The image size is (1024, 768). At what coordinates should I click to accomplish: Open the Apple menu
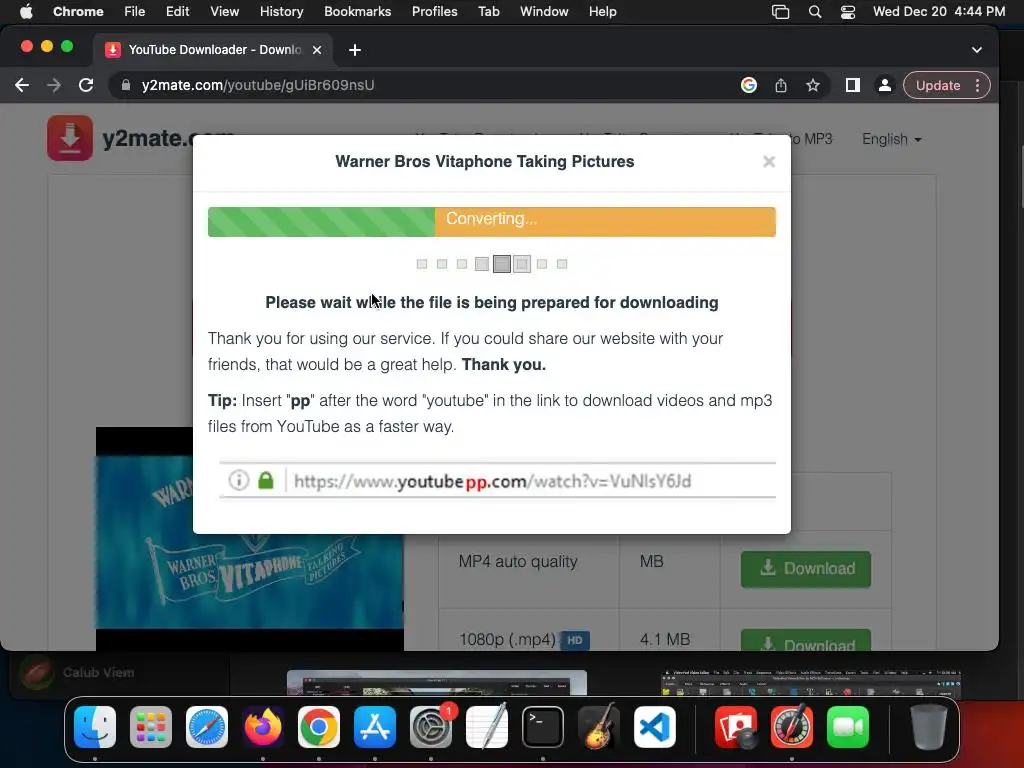point(26,12)
